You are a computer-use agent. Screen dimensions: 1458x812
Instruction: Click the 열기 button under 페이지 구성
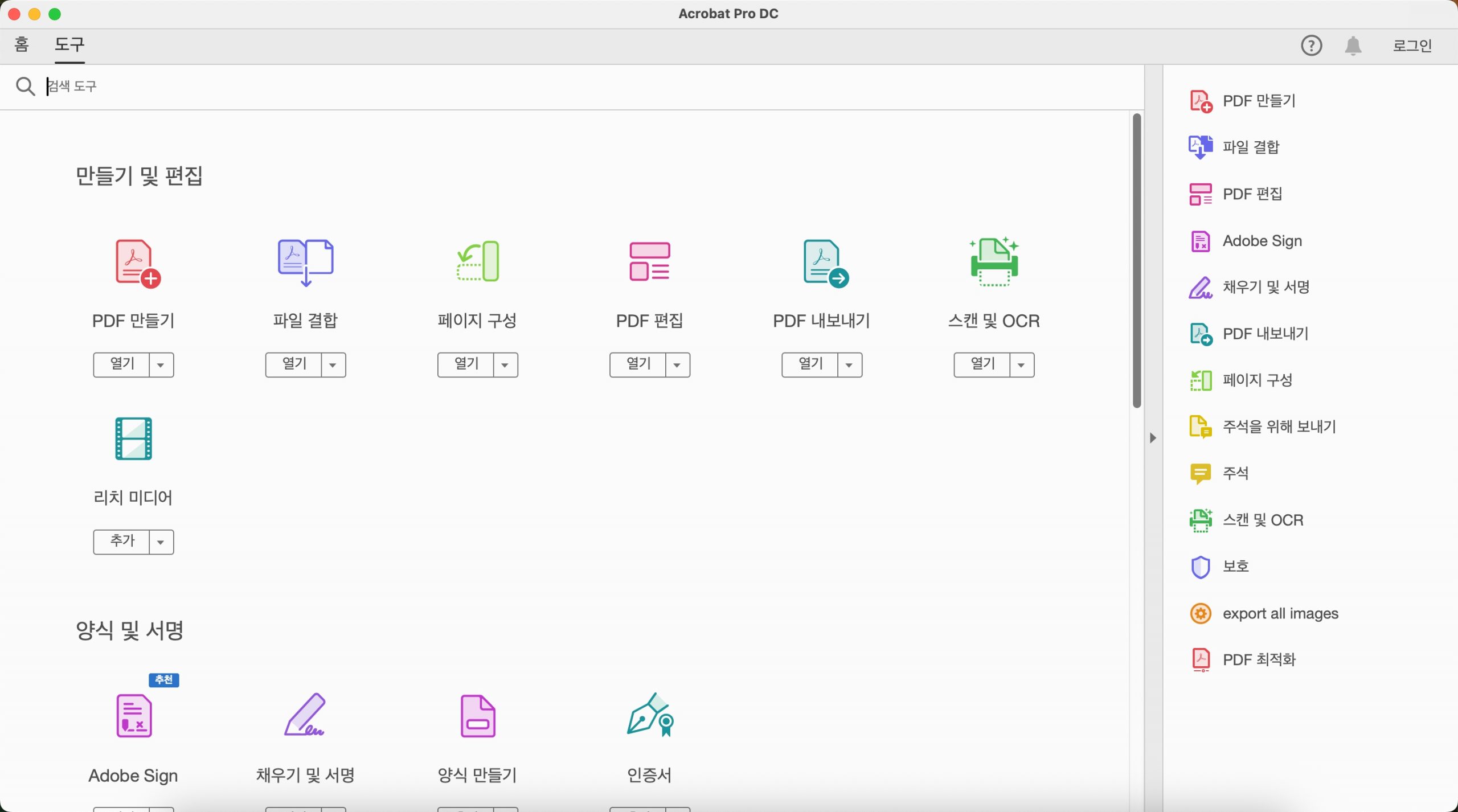[466, 365]
